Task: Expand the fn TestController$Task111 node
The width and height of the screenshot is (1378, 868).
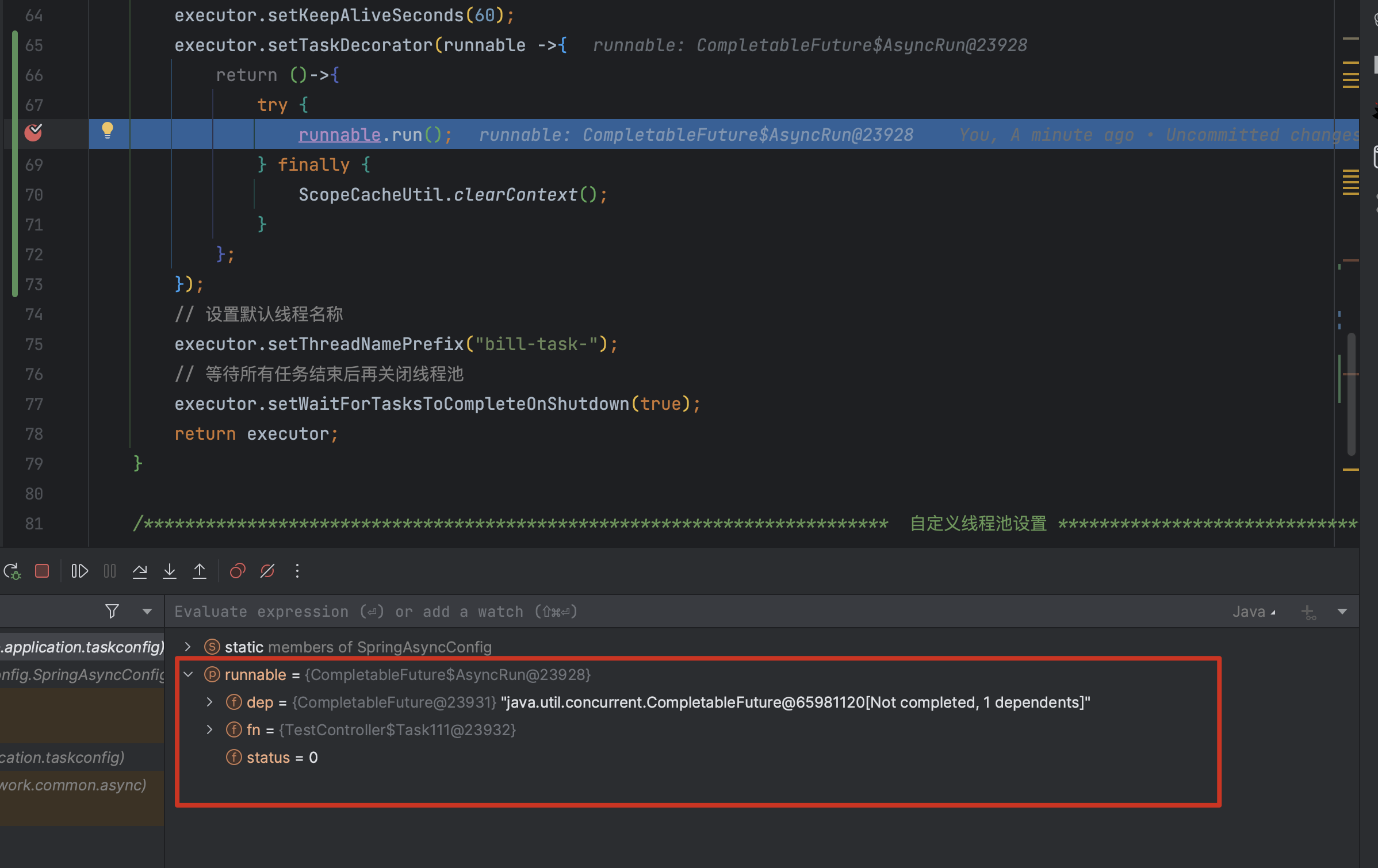Action: point(210,729)
